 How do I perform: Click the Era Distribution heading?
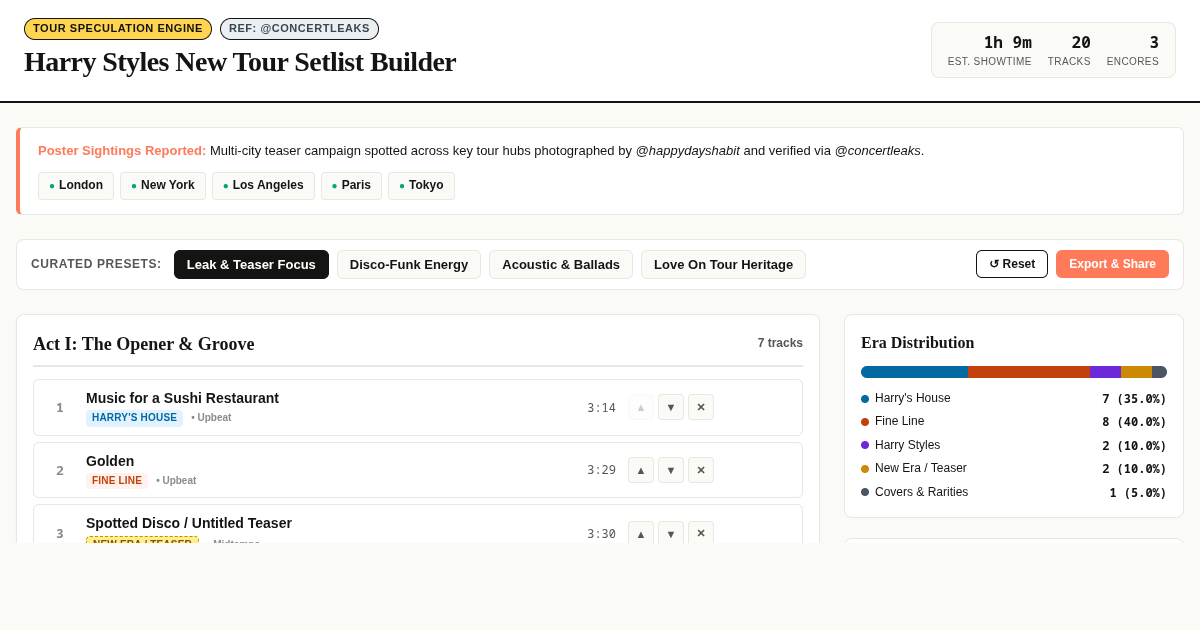[918, 343]
